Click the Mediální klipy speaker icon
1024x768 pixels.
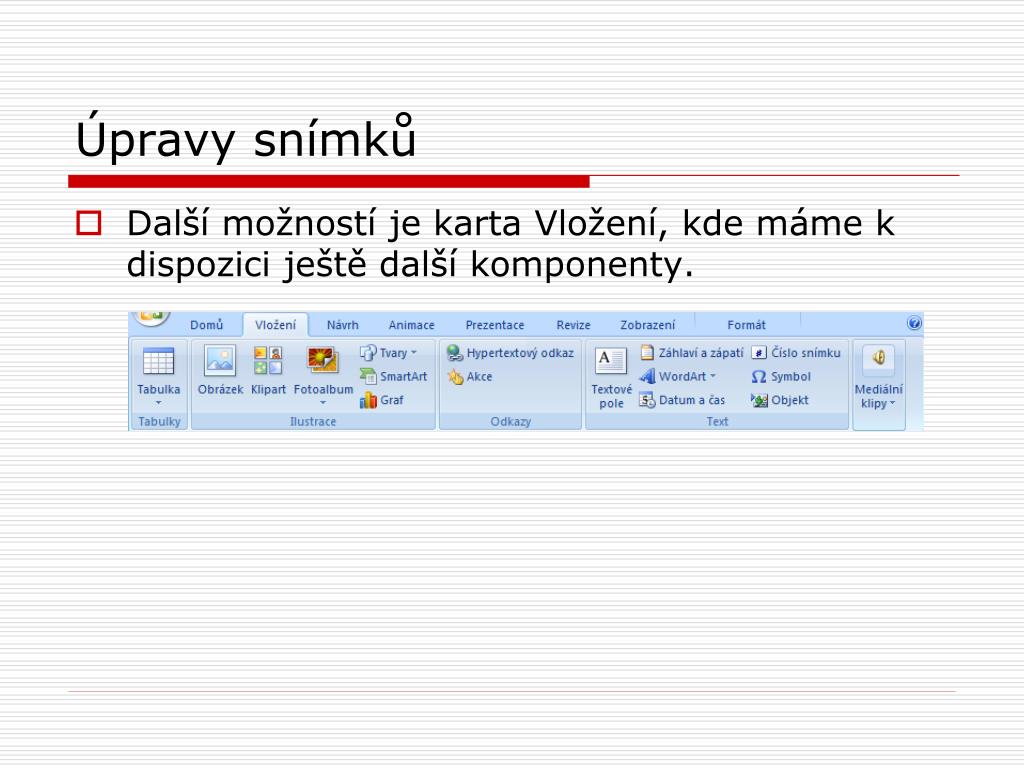click(x=878, y=359)
